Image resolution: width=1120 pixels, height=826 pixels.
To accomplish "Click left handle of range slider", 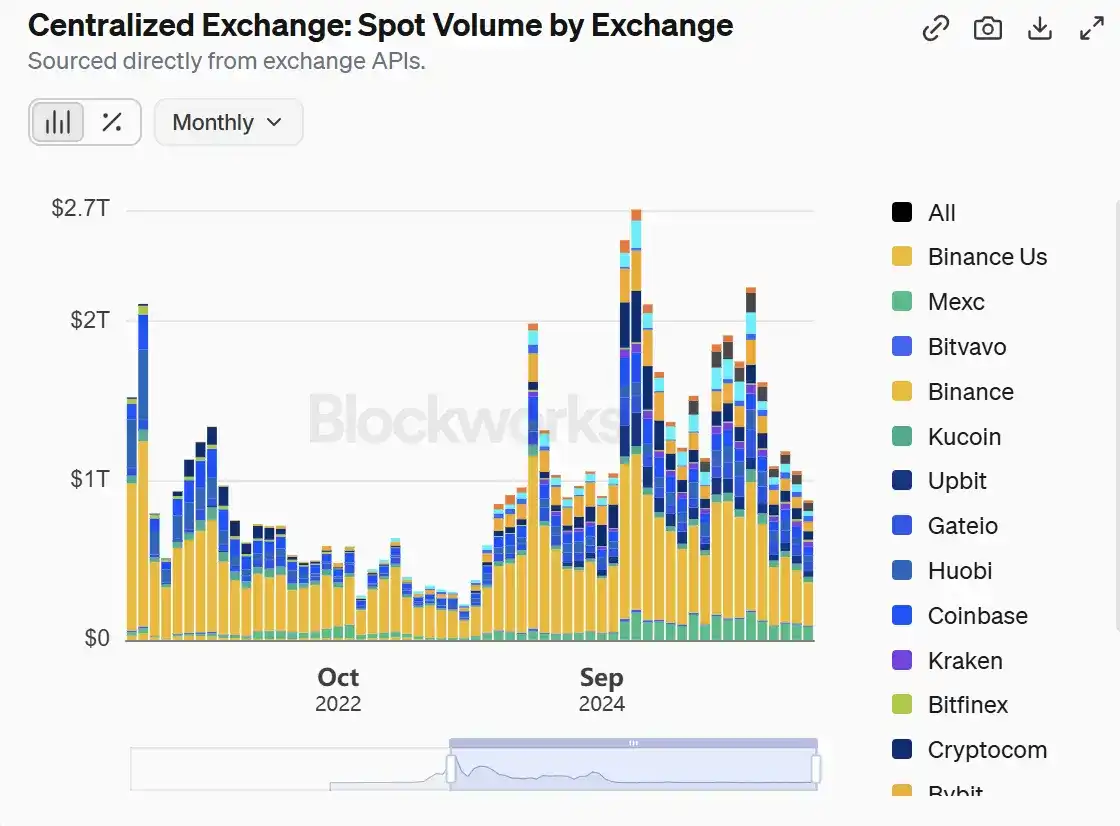I will 451,769.
